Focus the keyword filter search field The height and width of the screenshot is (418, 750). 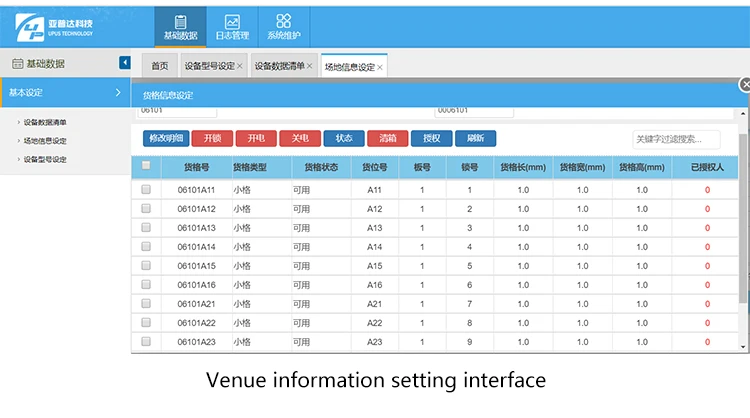(675, 139)
